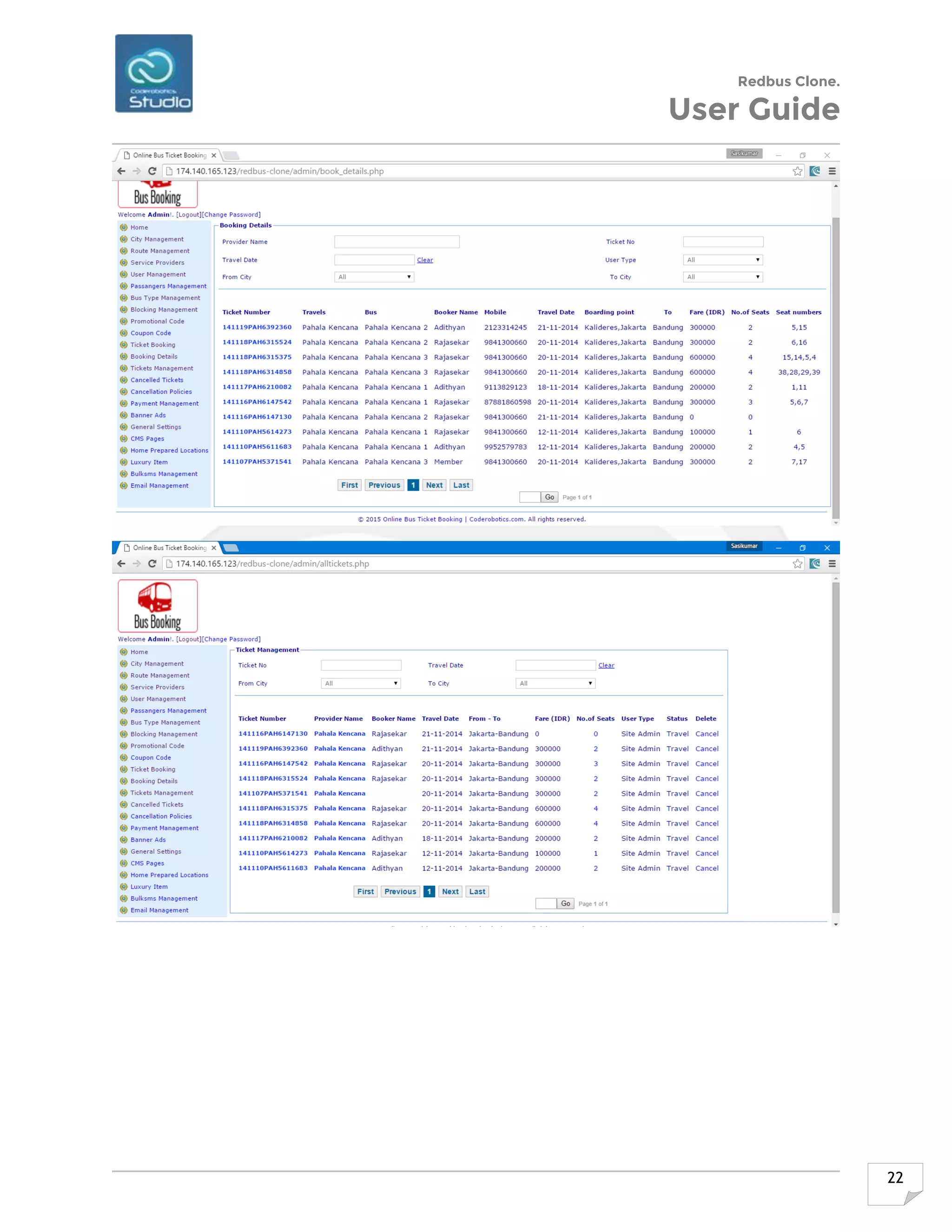Click the Bus Booking logo in lower window

158,606
